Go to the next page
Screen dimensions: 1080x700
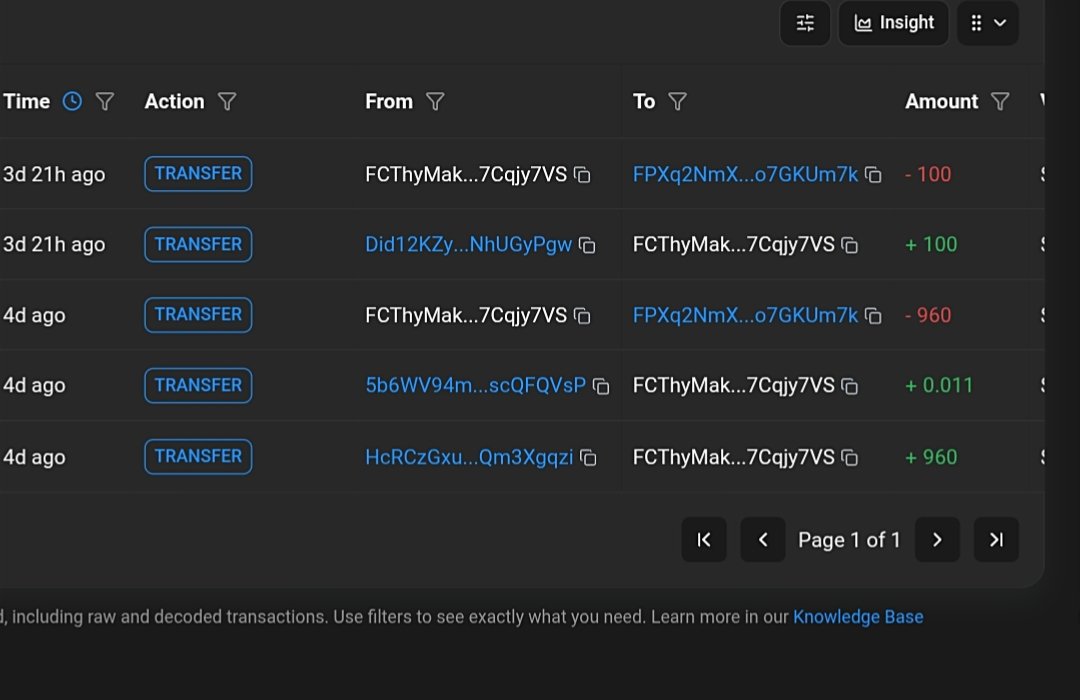click(937, 539)
